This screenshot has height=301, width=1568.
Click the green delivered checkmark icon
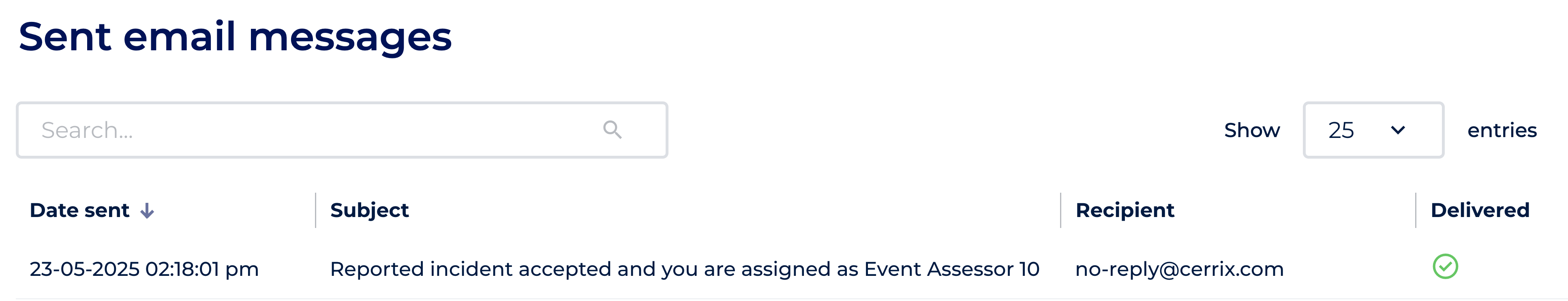[x=1444, y=267]
